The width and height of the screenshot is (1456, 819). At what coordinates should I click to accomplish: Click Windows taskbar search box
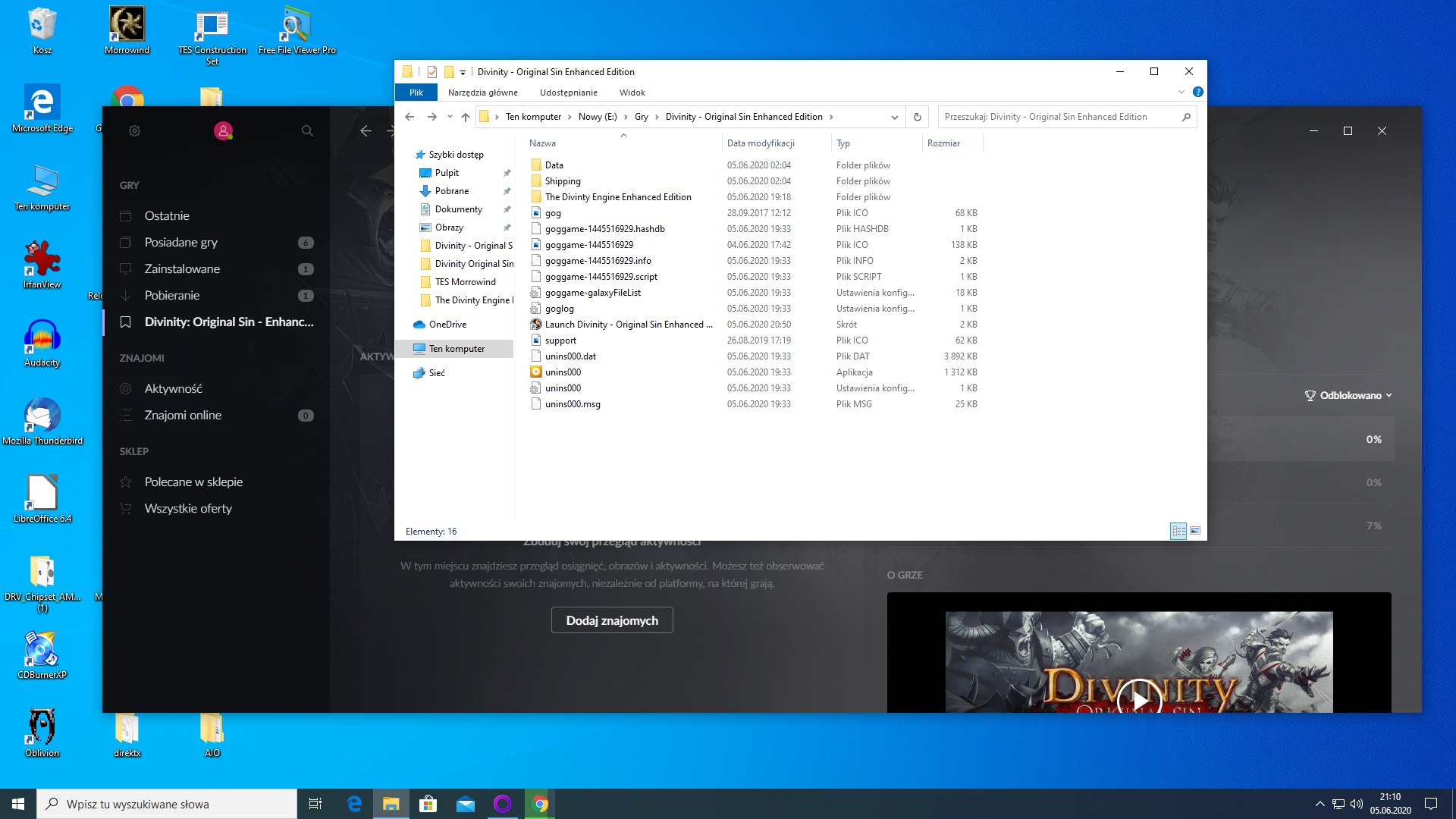tap(167, 804)
